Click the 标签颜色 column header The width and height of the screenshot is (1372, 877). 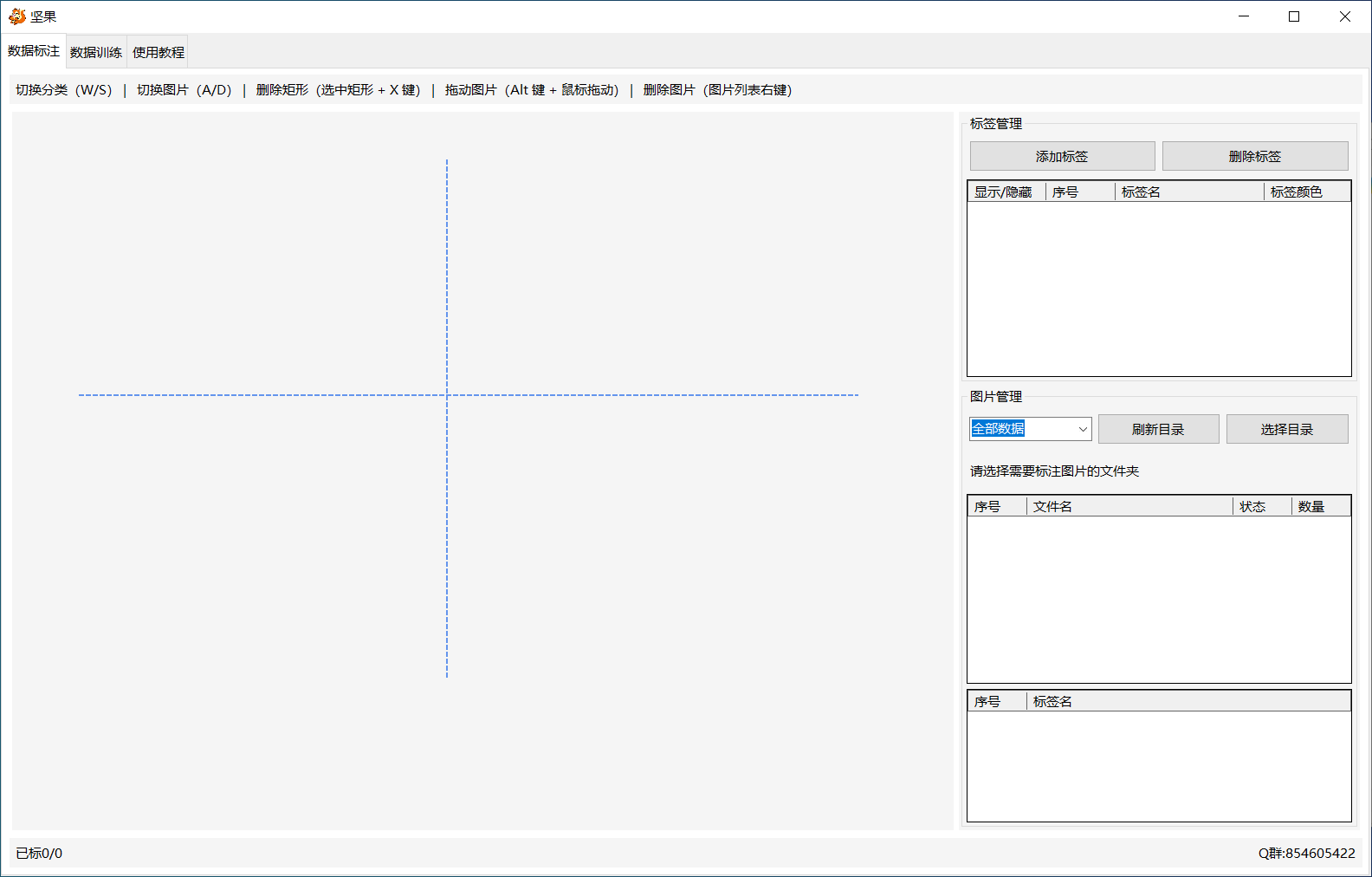[1307, 192]
